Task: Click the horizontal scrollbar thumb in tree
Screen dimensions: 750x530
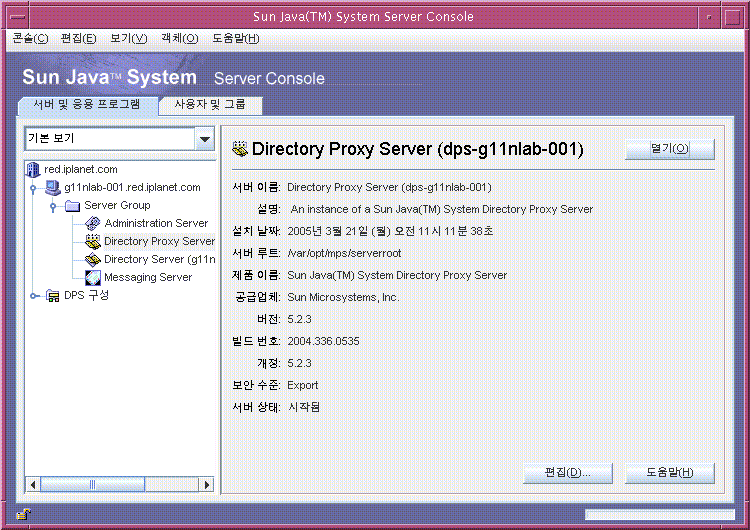Action: [92, 485]
